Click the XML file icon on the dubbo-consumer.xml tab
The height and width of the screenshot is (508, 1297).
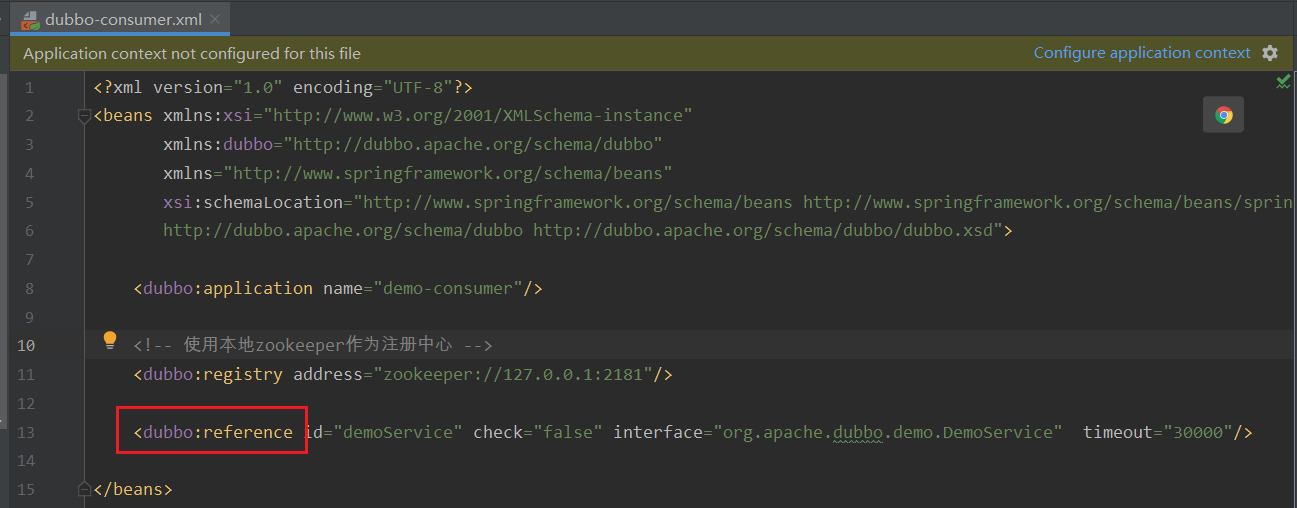(x=31, y=19)
